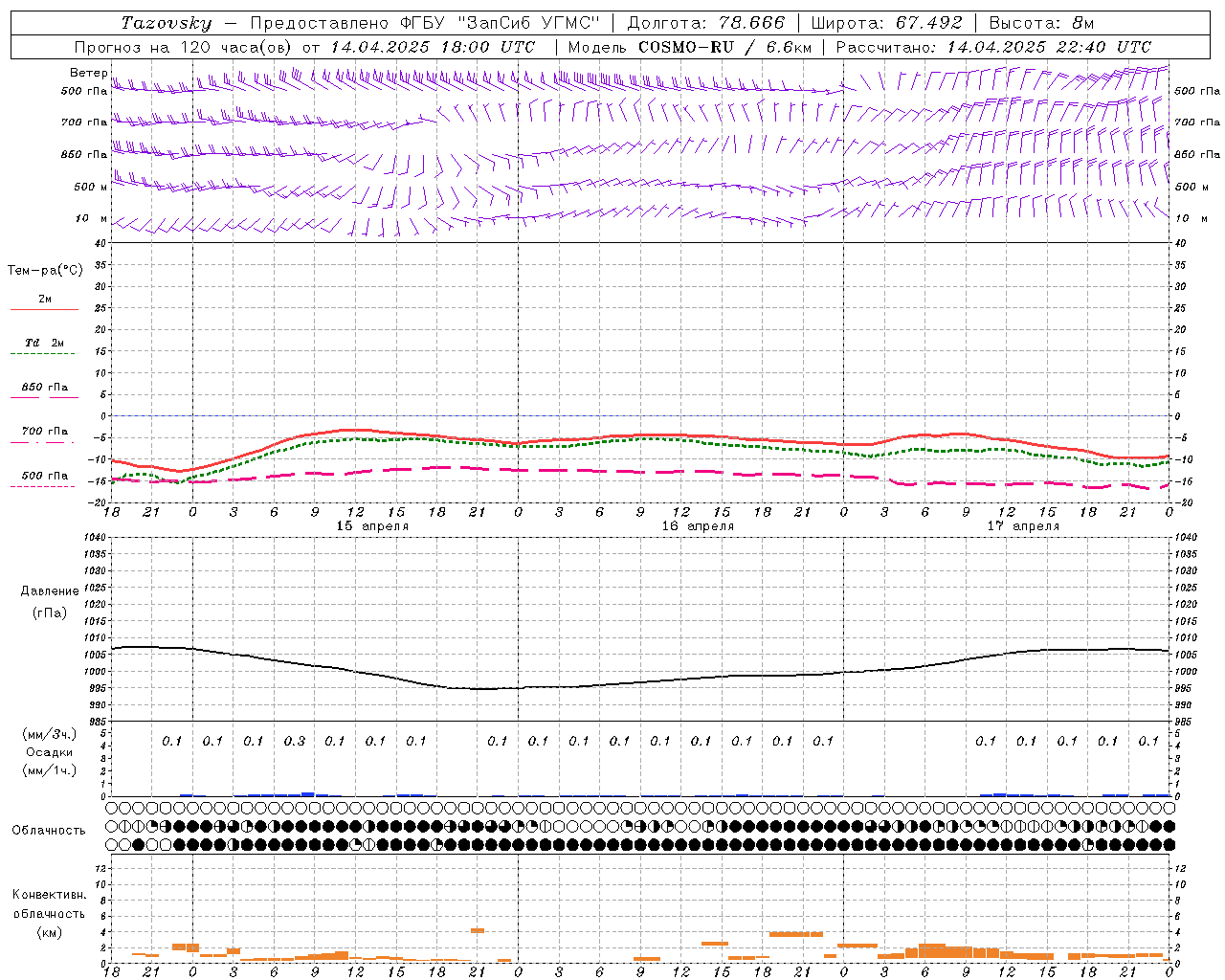Click the "(мм/3ч.)" precipitation unit label
This screenshot has width=1225, height=980.
[x=48, y=734]
